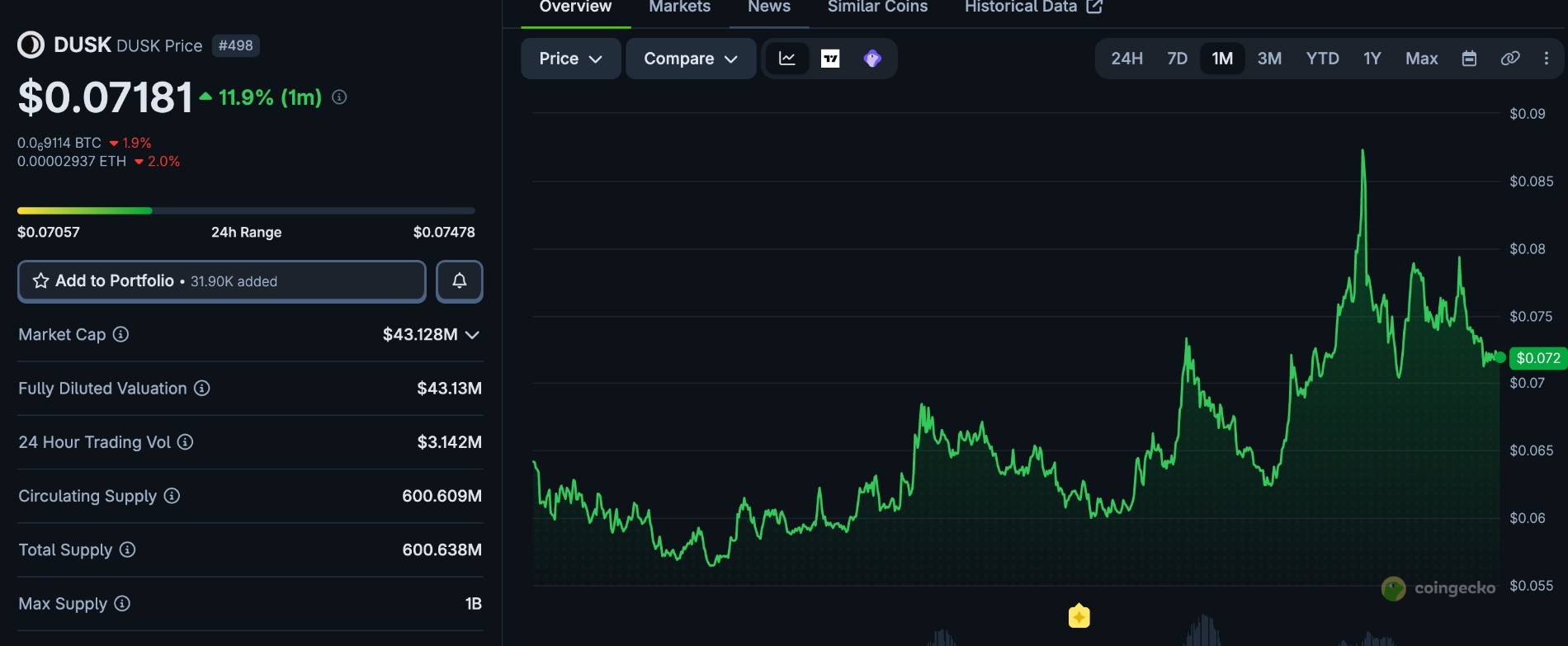Click the $0.072 current price chart label
This screenshot has width=1568, height=646.
pos(1537,358)
